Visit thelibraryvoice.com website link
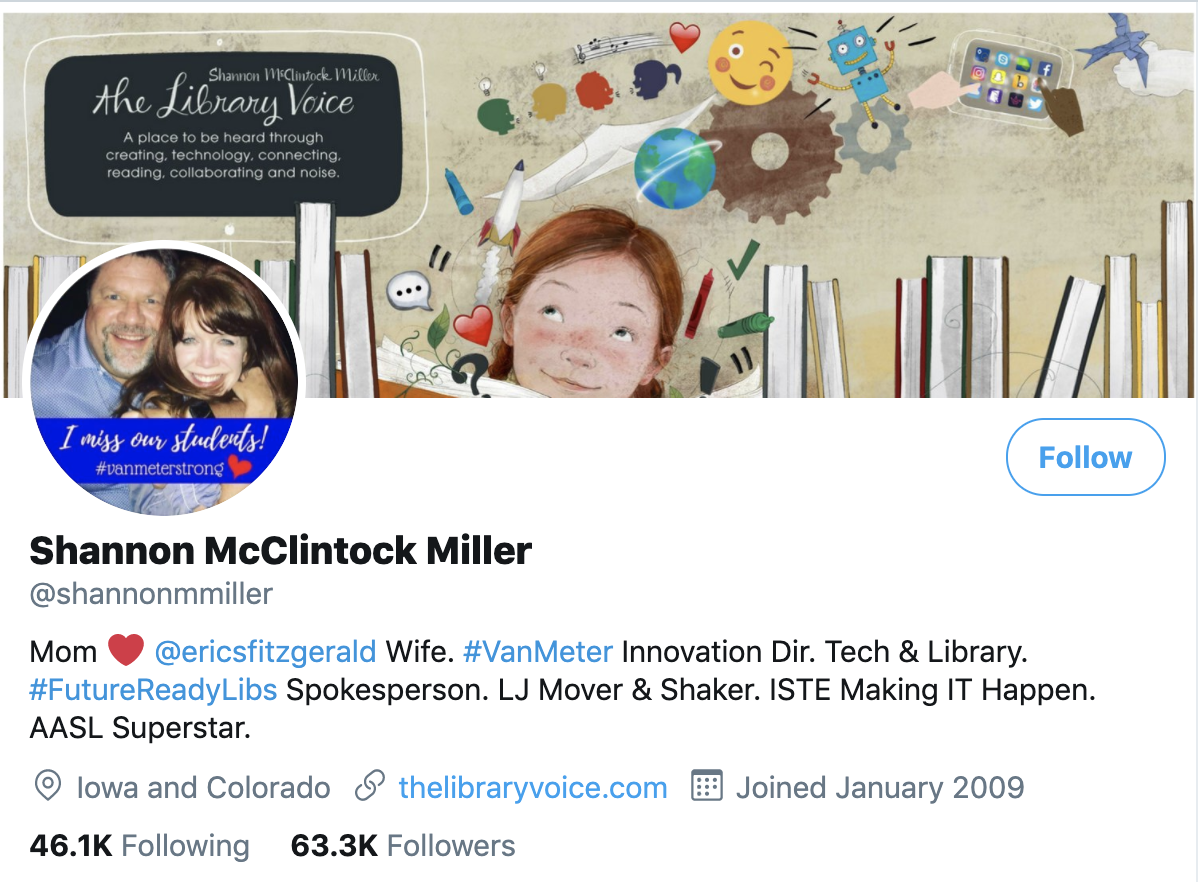Screen dimensions: 1198x882 tap(533, 787)
